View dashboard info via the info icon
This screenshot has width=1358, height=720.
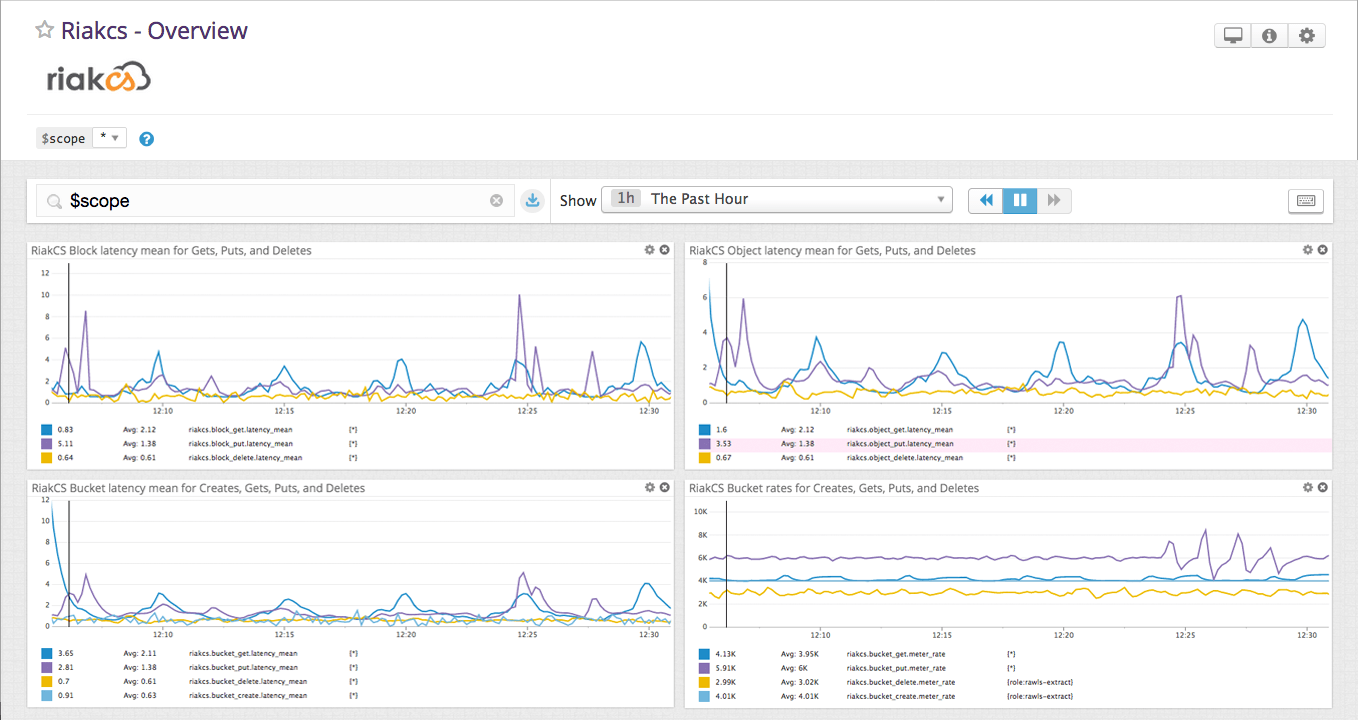pos(1269,34)
